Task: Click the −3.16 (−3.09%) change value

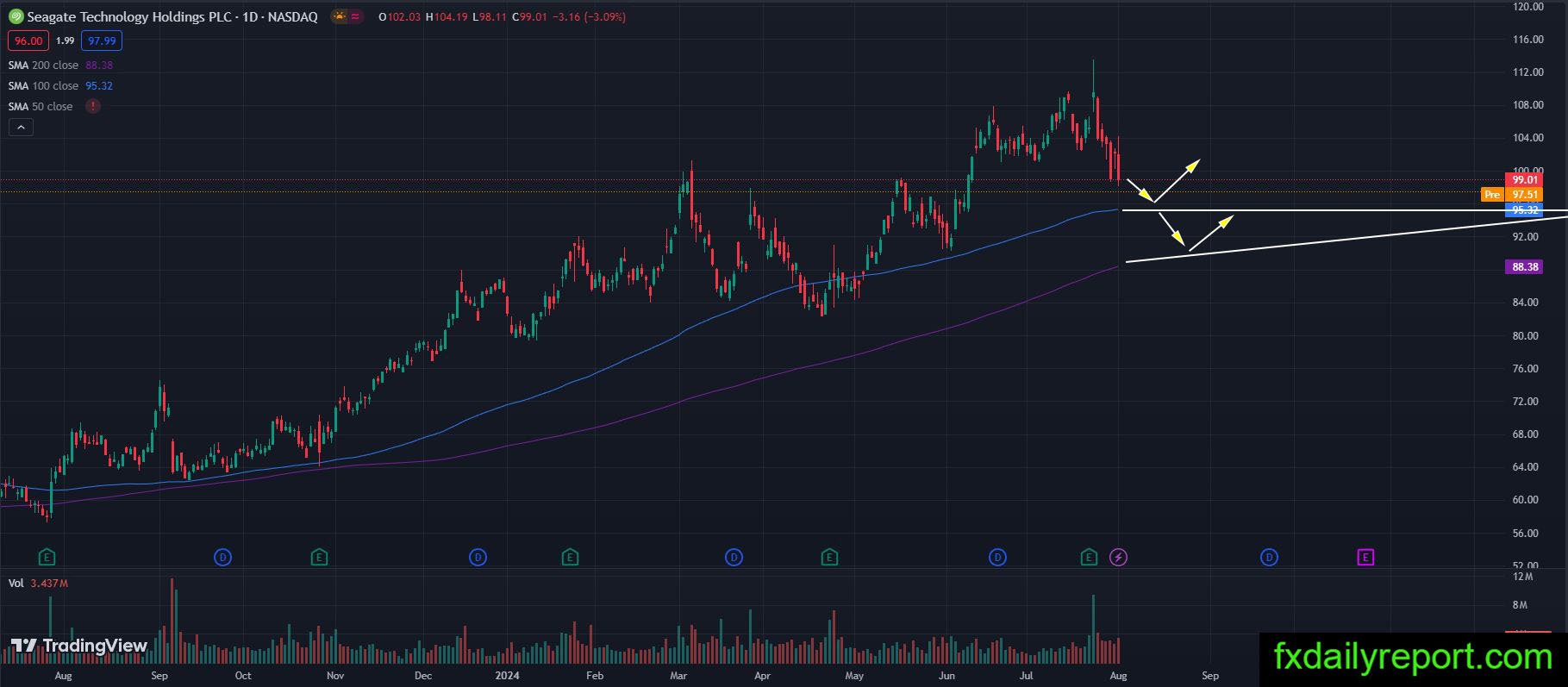Action: tap(590, 16)
